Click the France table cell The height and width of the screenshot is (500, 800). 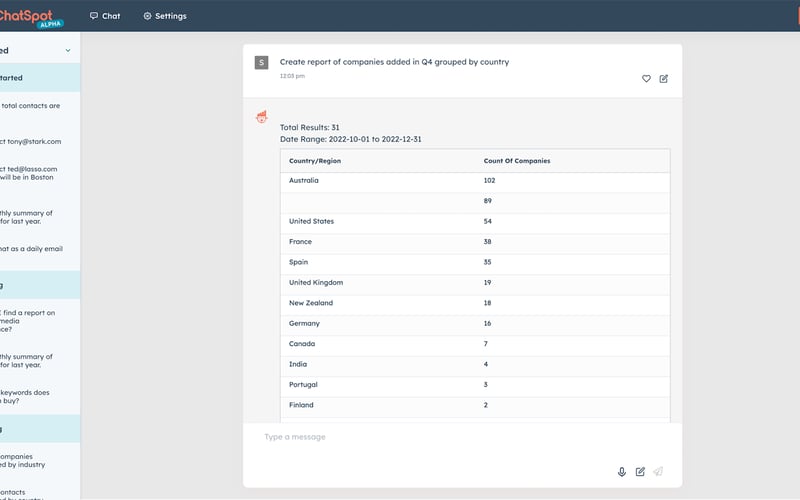pyautogui.click(x=300, y=242)
